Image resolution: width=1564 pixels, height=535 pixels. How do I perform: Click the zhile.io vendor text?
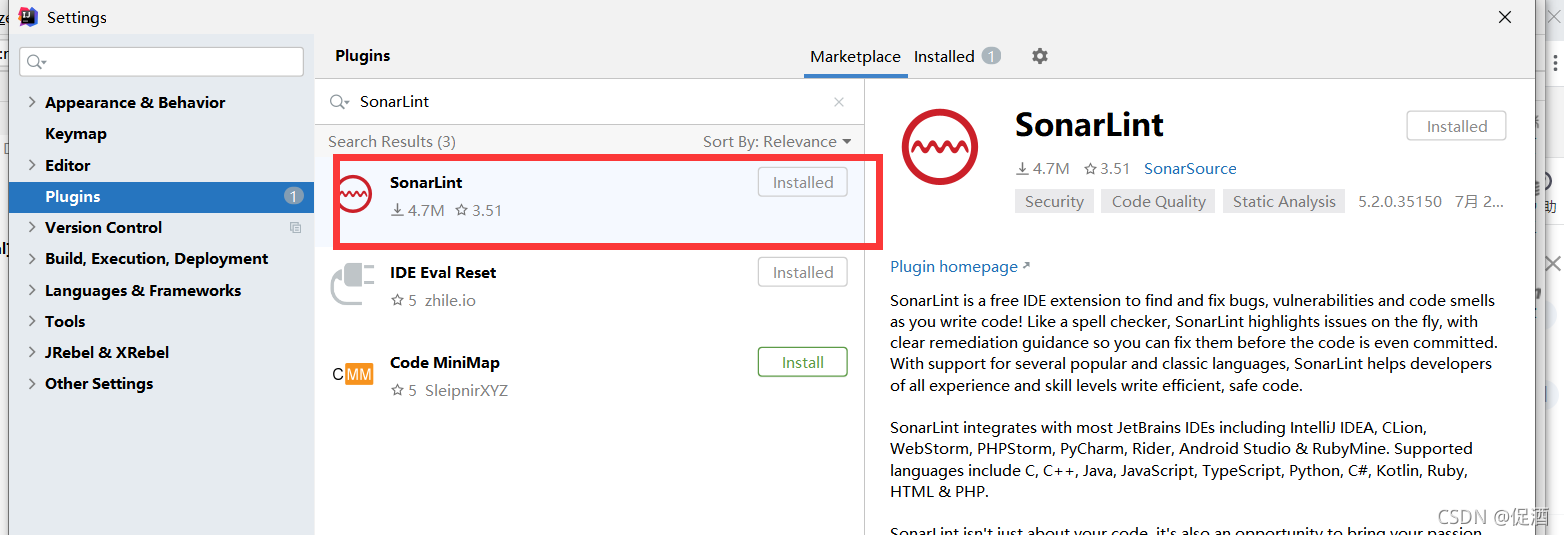(450, 300)
